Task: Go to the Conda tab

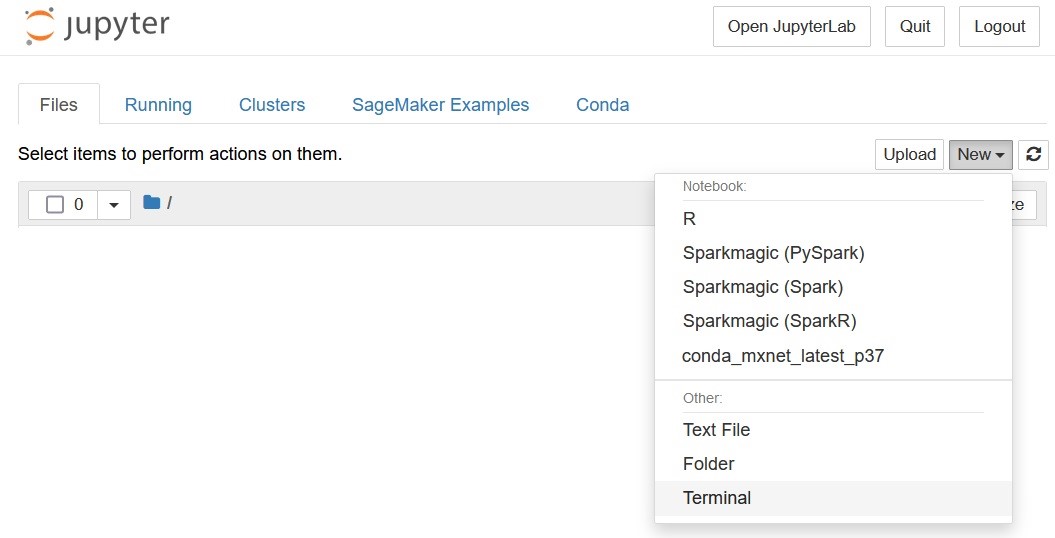Action: 602,105
